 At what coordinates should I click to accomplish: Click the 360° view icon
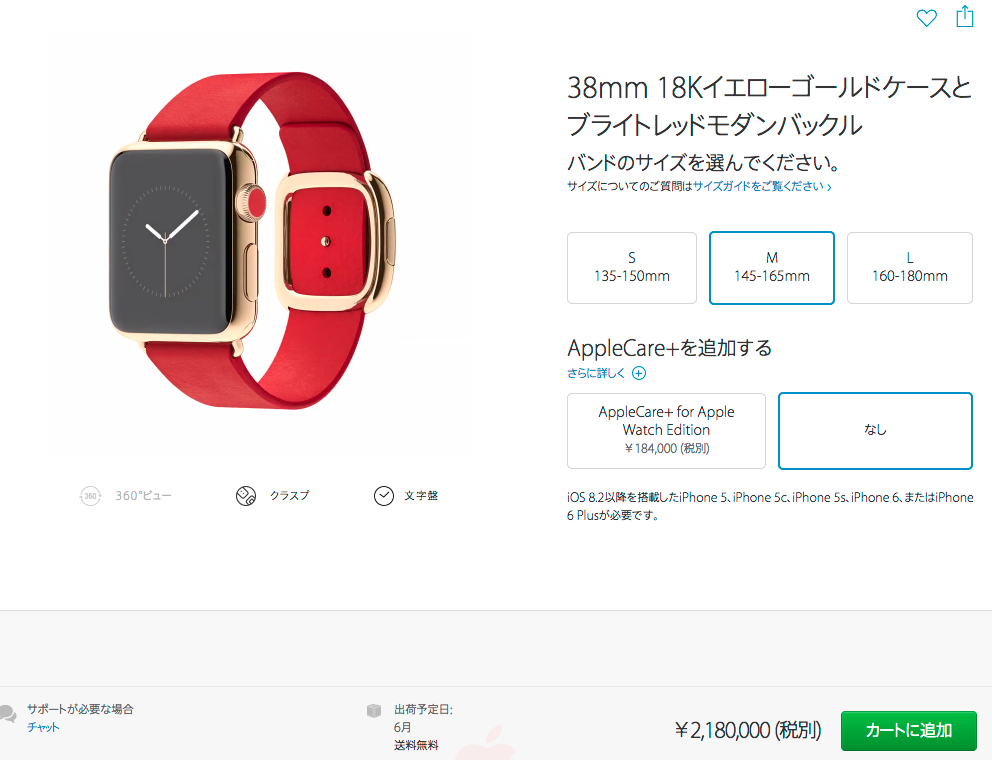tap(90, 496)
